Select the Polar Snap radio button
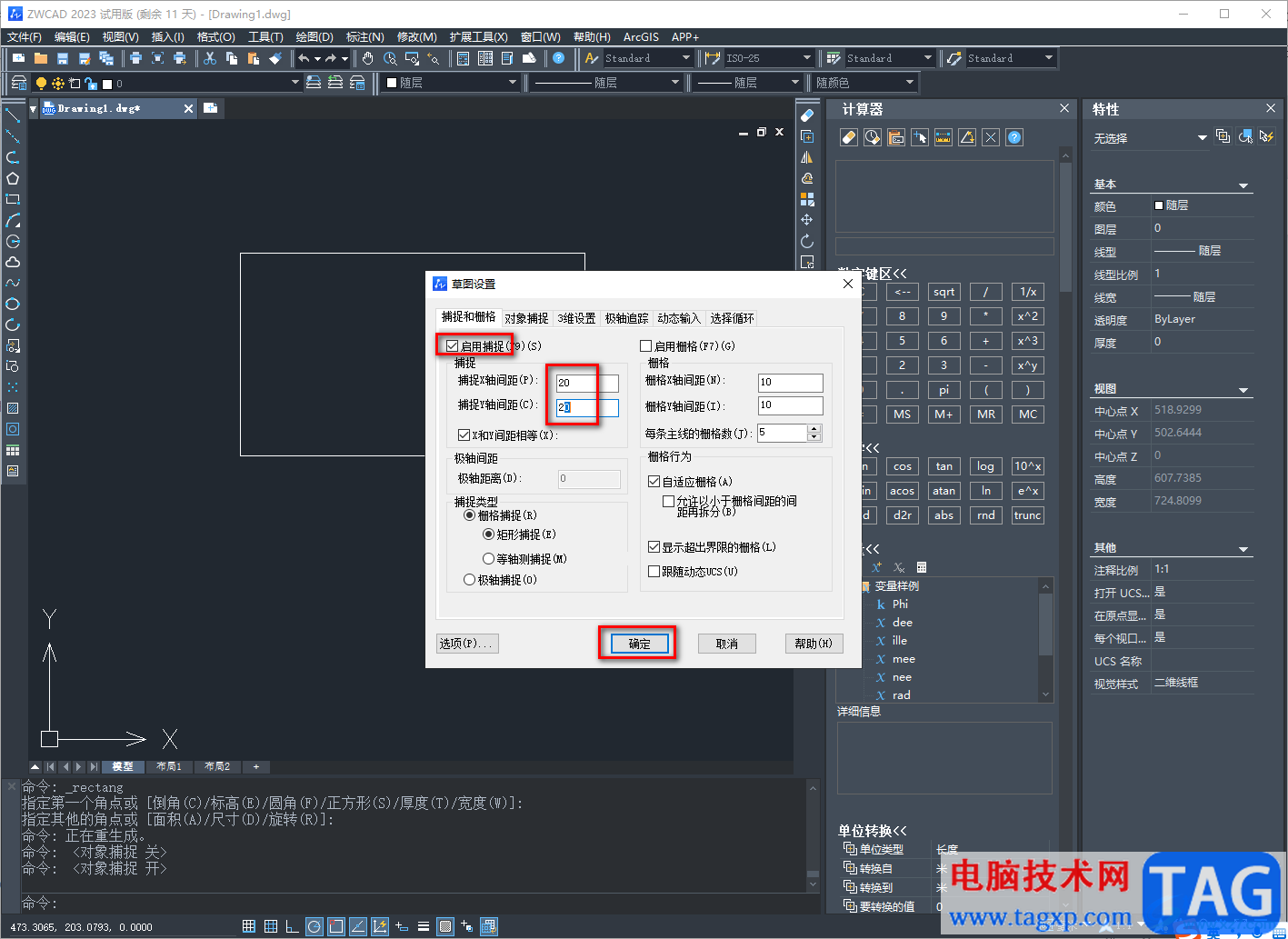This screenshot has width=1288, height=939. point(470,580)
